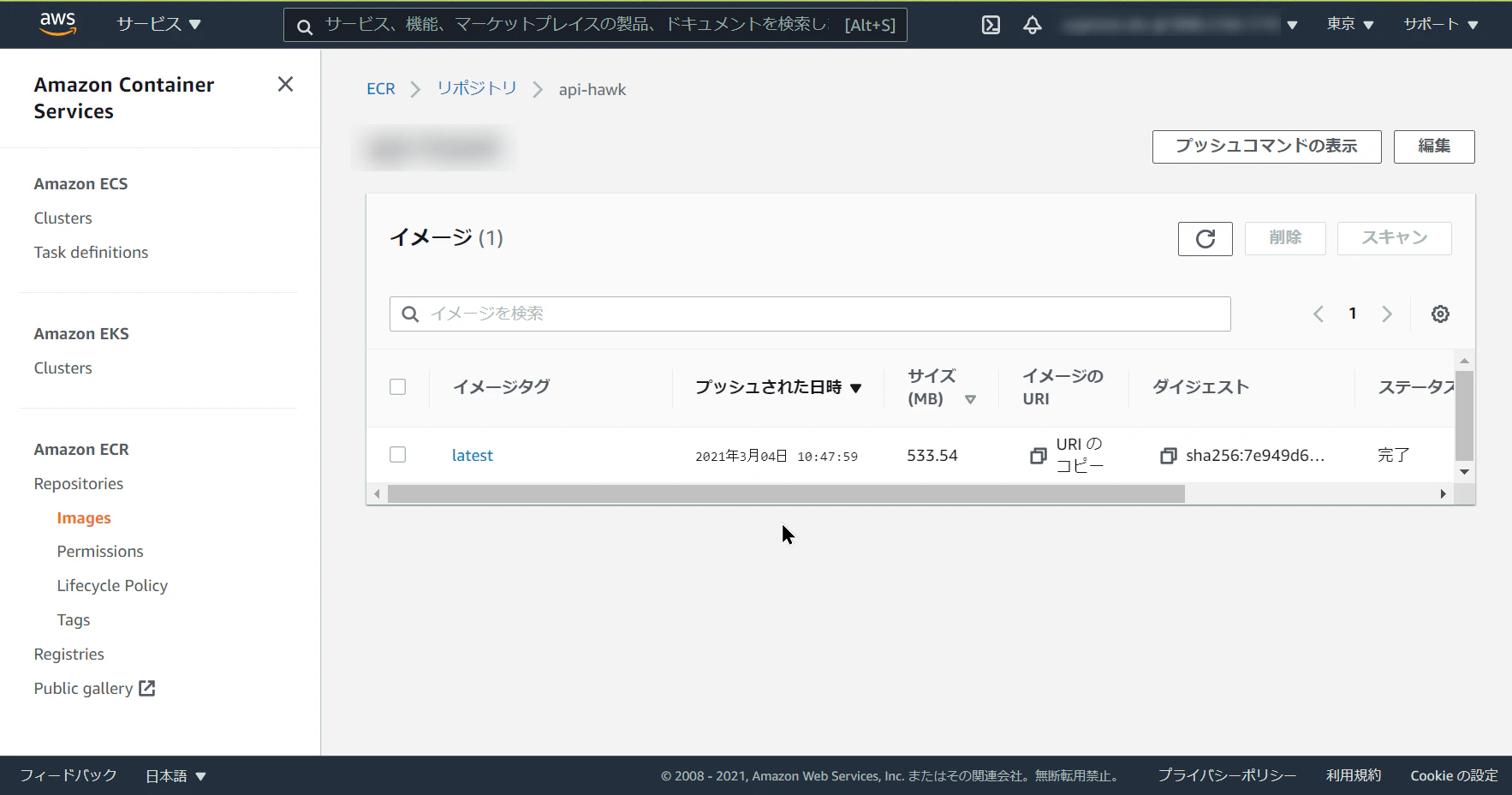Click page number 1 in pagination
Screen dimensions: 1512x795
1353,314
